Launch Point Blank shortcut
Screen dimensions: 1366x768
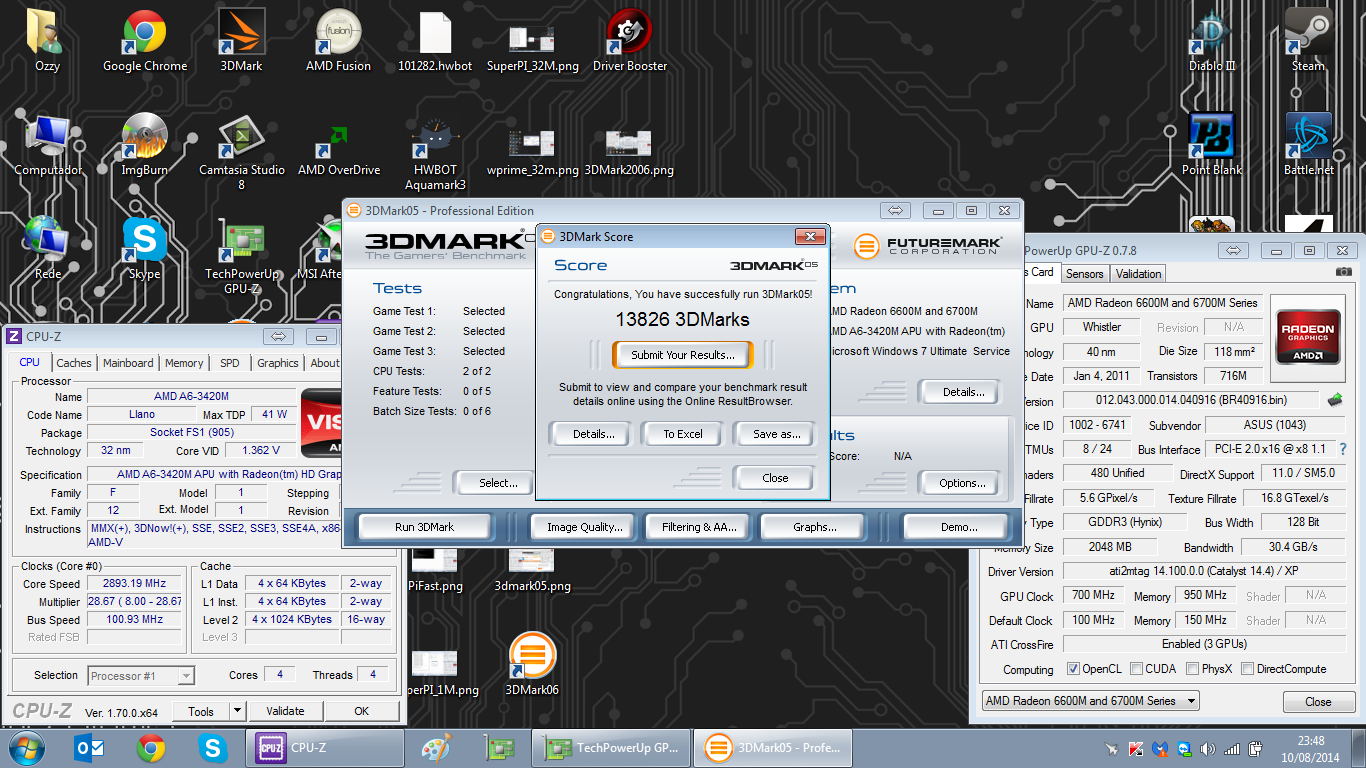[1212, 144]
